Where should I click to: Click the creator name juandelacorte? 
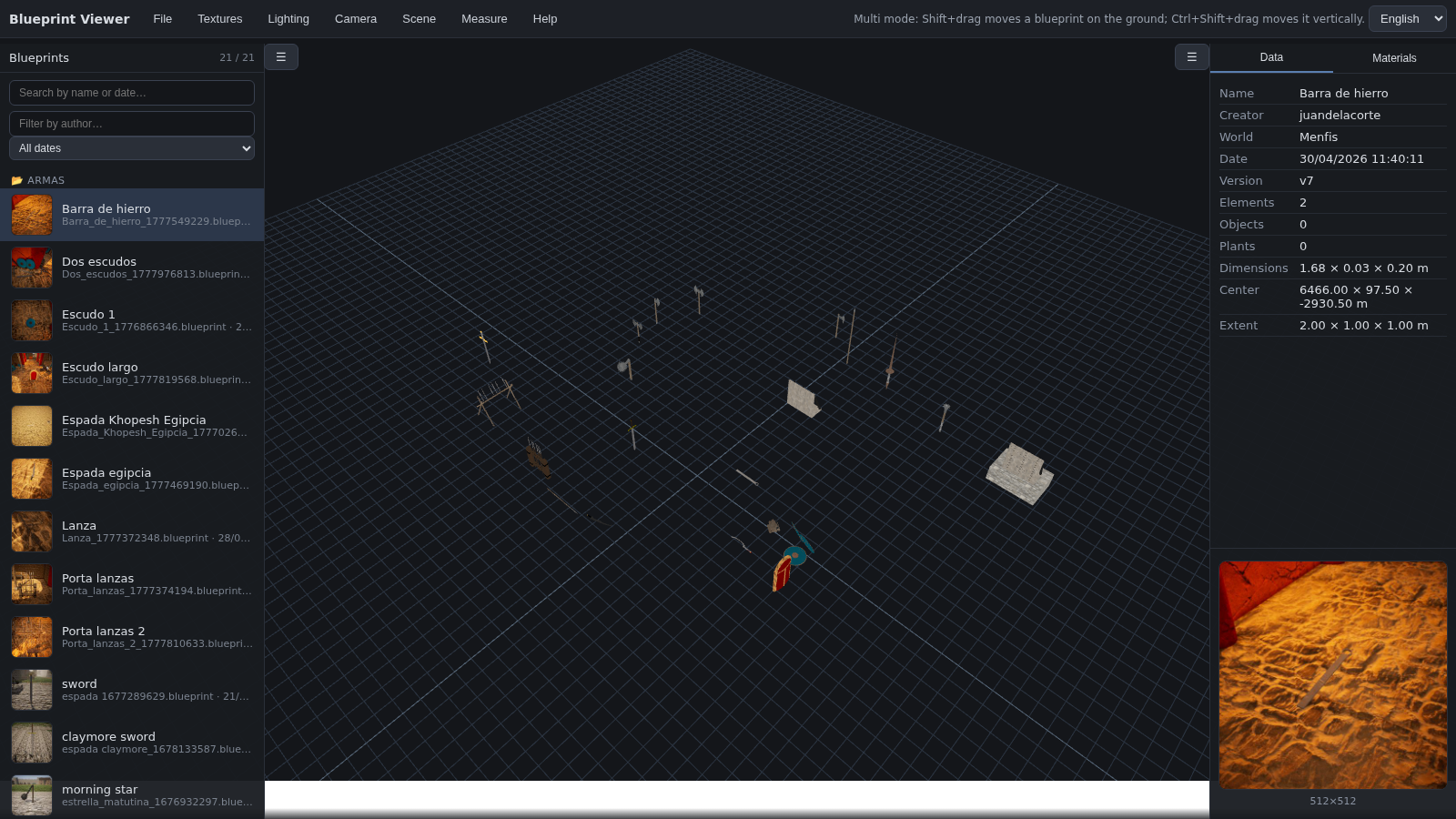pyautogui.click(x=1340, y=116)
